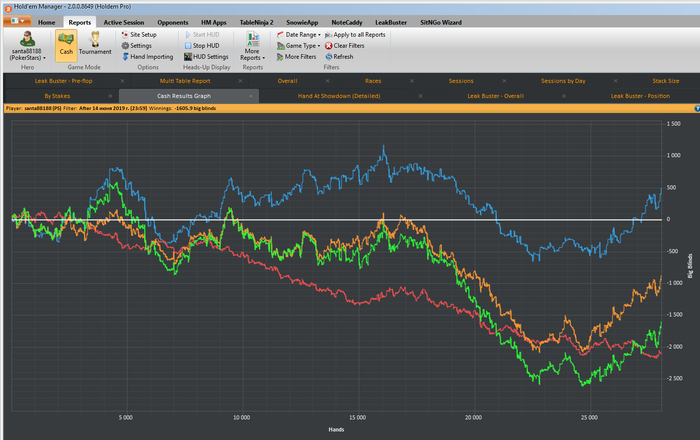Open the Opponents ribbon tab
700x440 pixels.
pos(172,22)
